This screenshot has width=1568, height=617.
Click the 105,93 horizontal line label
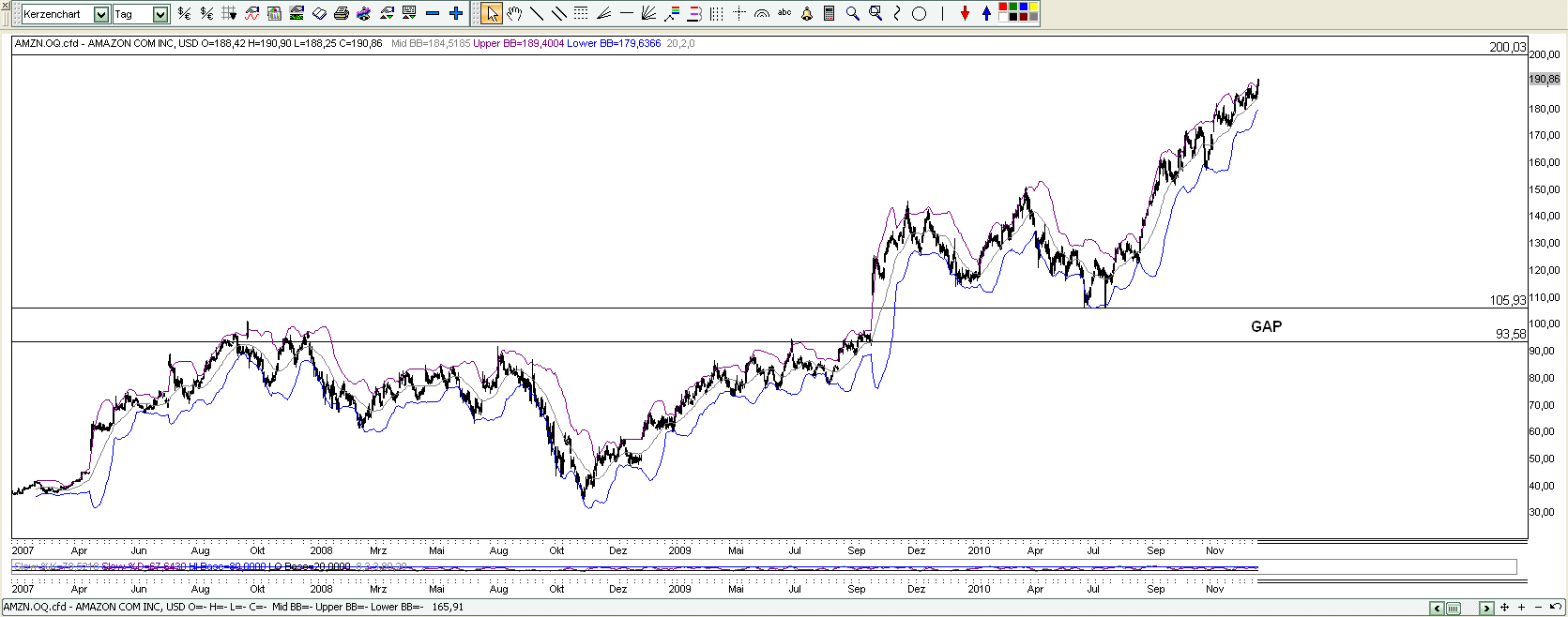click(1508, 300)
